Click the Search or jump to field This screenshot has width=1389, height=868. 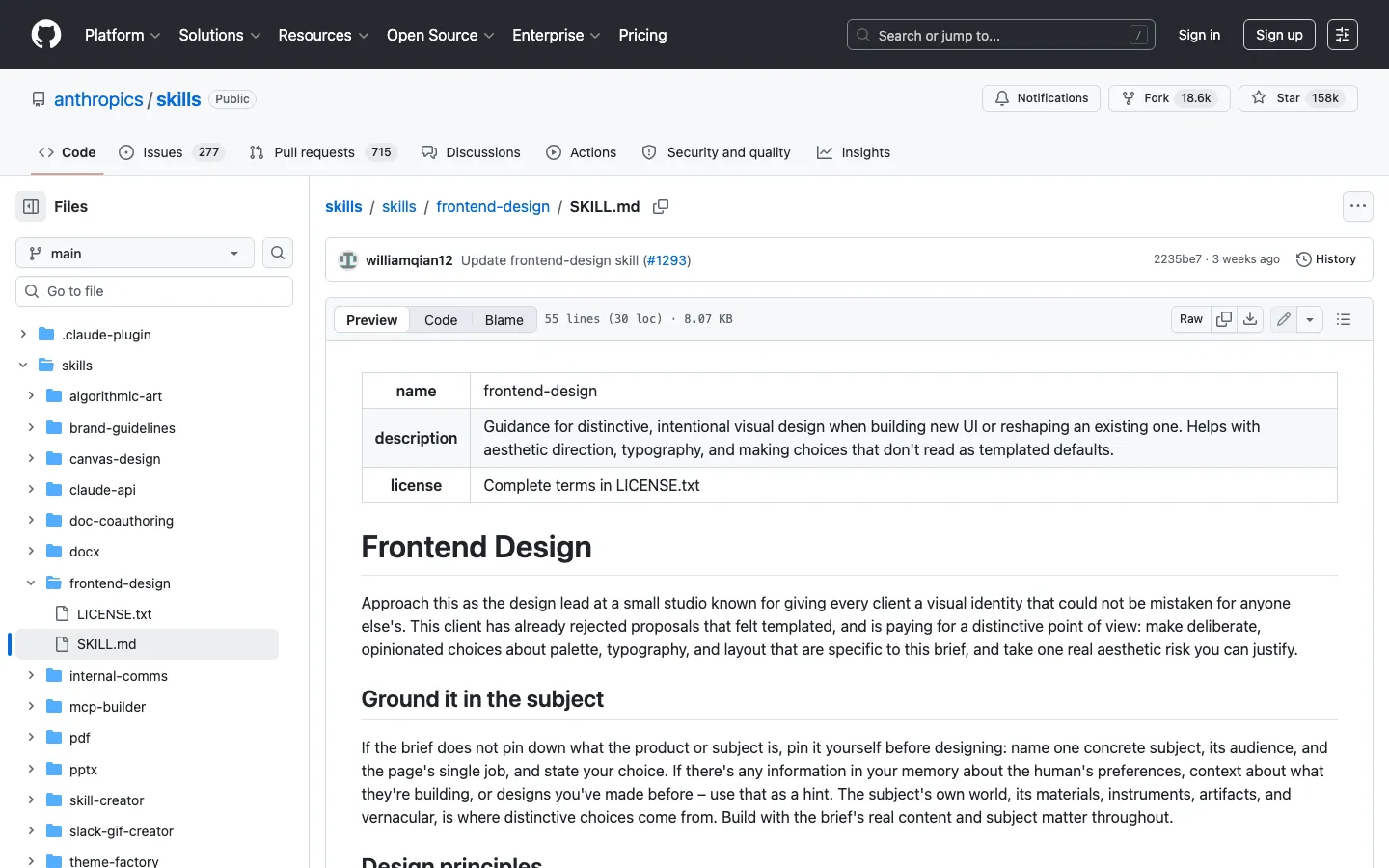pos(1001,35)
